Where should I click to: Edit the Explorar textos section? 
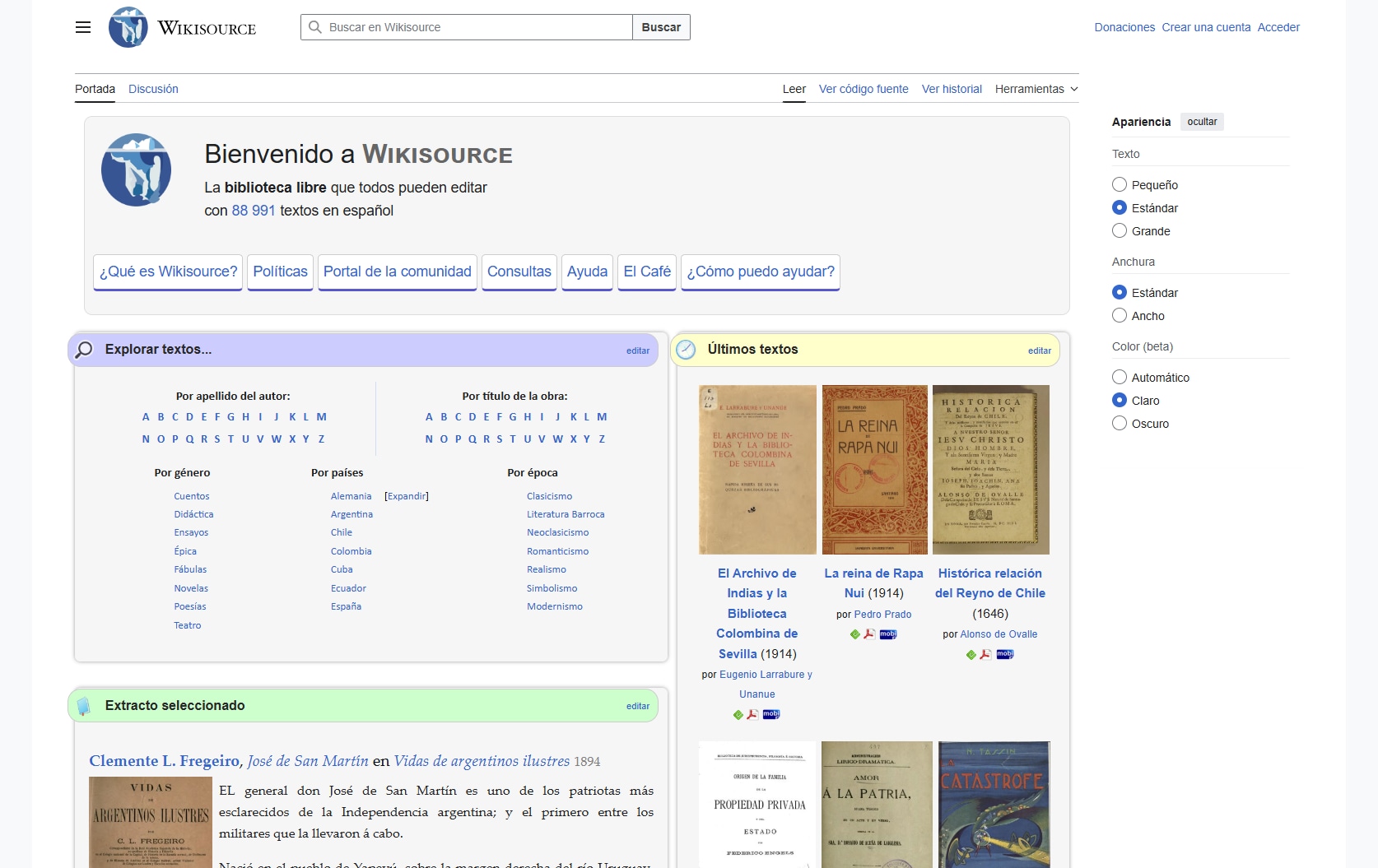638,350
